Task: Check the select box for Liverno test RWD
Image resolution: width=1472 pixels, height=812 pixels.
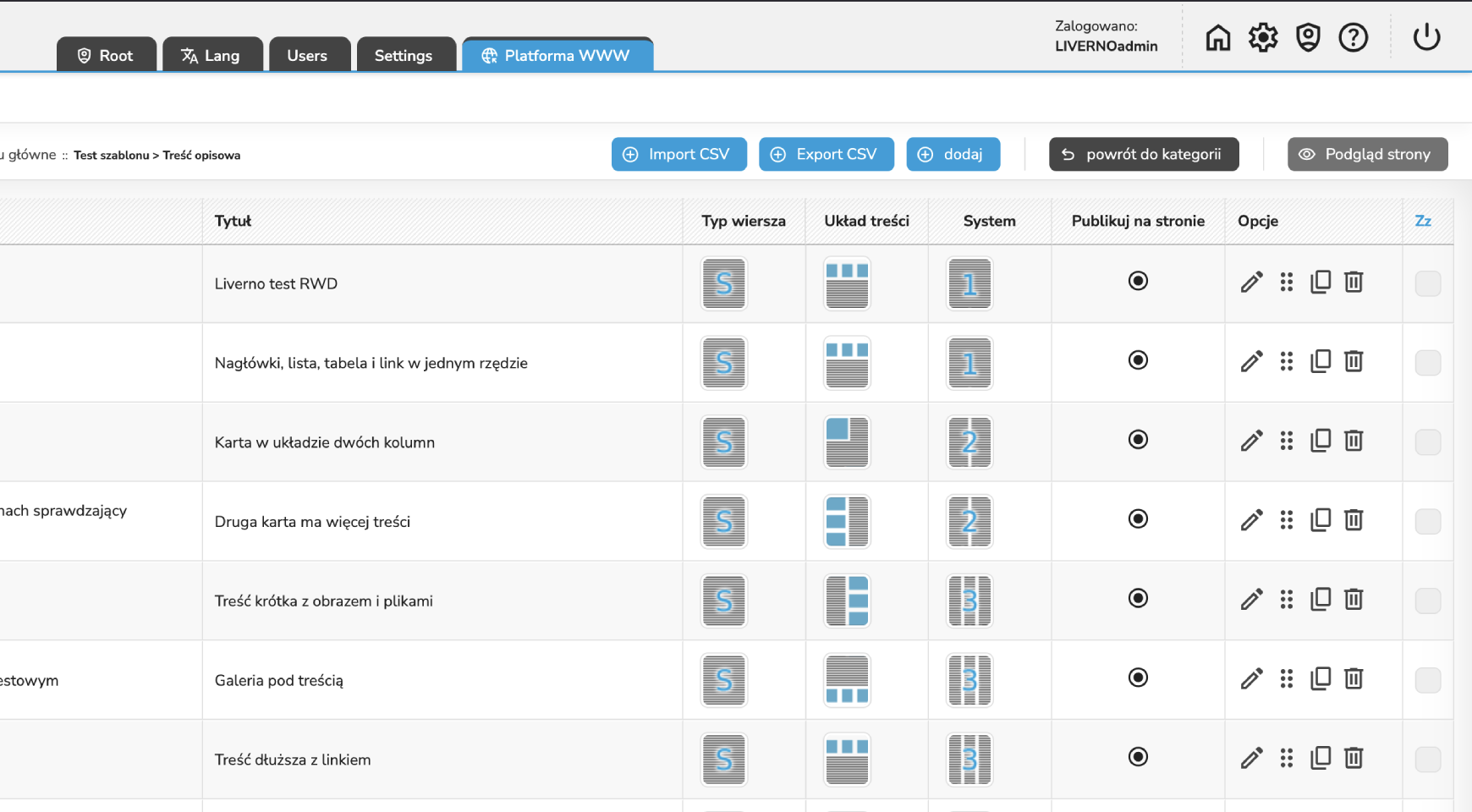Action: 1428,283
